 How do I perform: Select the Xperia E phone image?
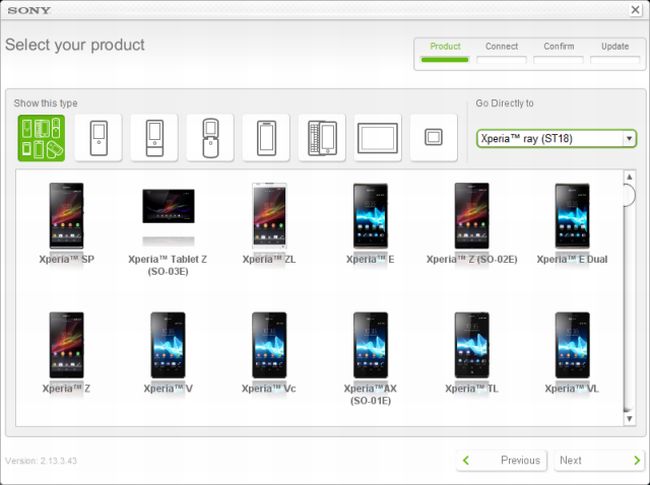click(x=370, y=216)
